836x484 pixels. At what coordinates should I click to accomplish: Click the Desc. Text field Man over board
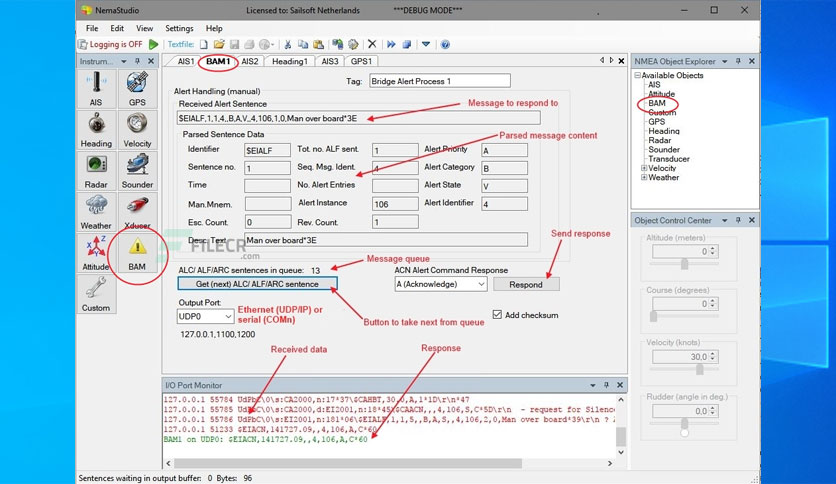pos(386,240)
